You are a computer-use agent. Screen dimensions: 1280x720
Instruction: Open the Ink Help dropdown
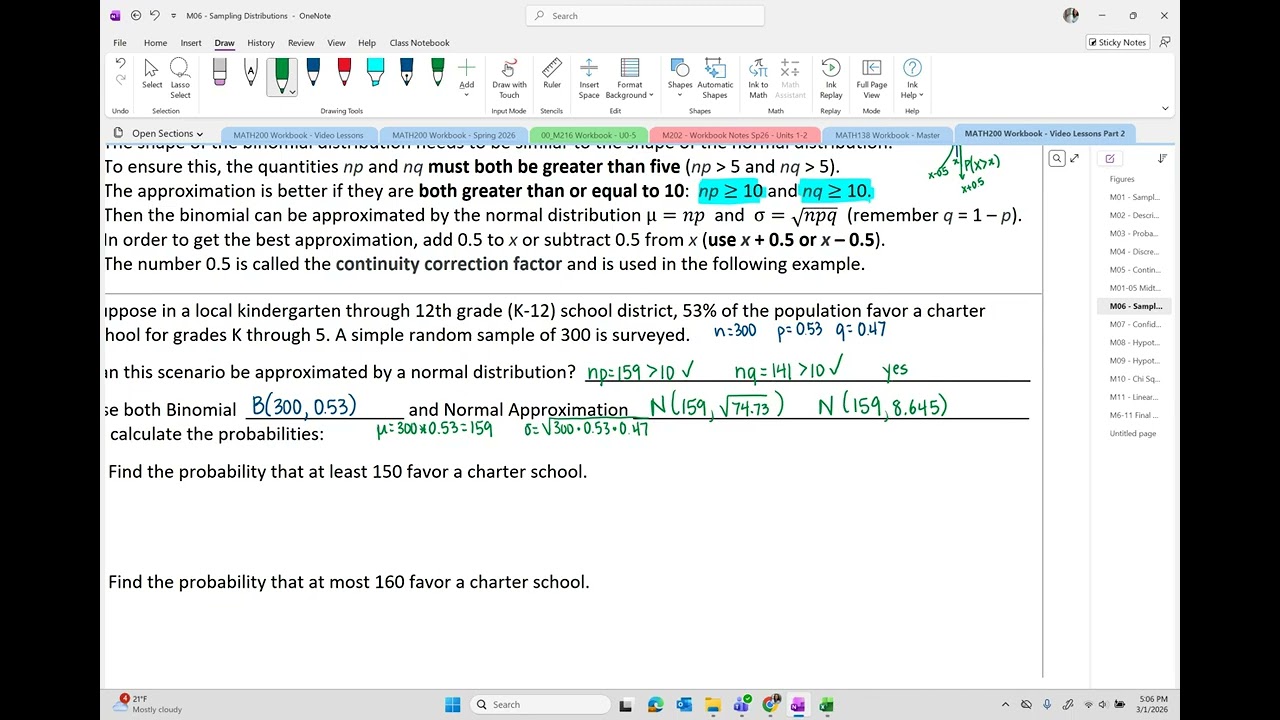click(x=912, y=78)
